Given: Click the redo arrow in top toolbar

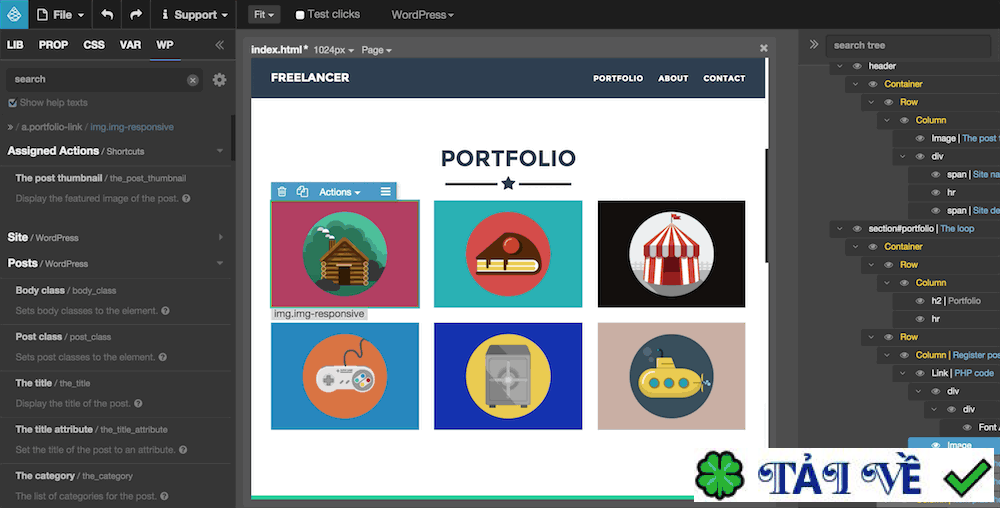Looking at the screenshot, I should coord(136,14).
